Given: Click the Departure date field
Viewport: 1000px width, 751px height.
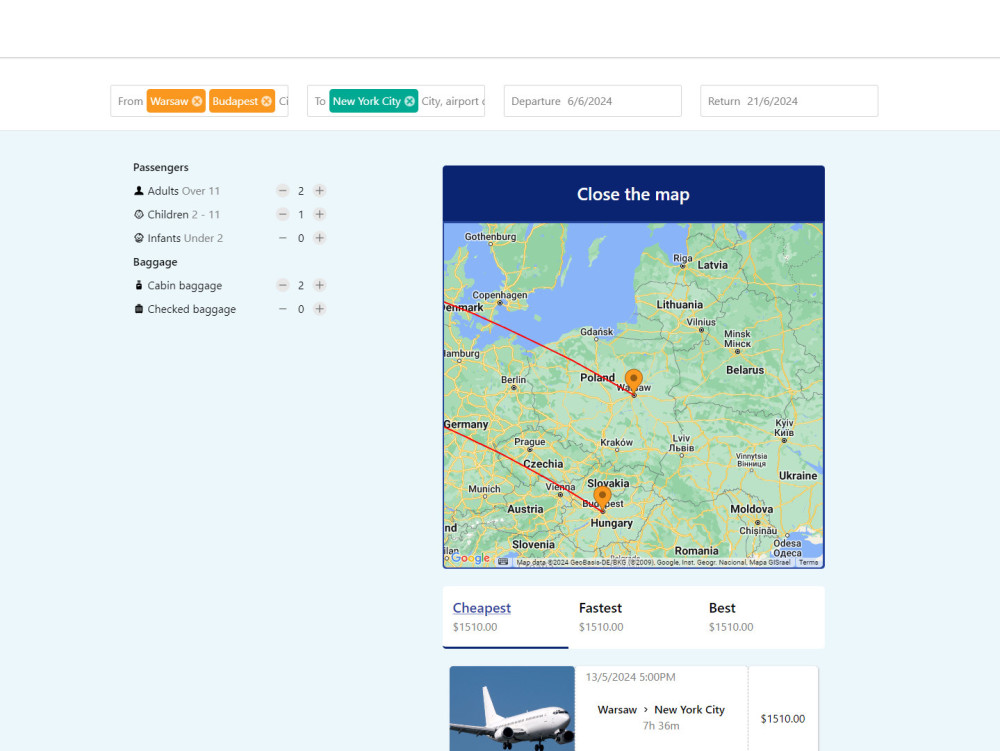Looking at the screenshot, I should click(592, 101).
